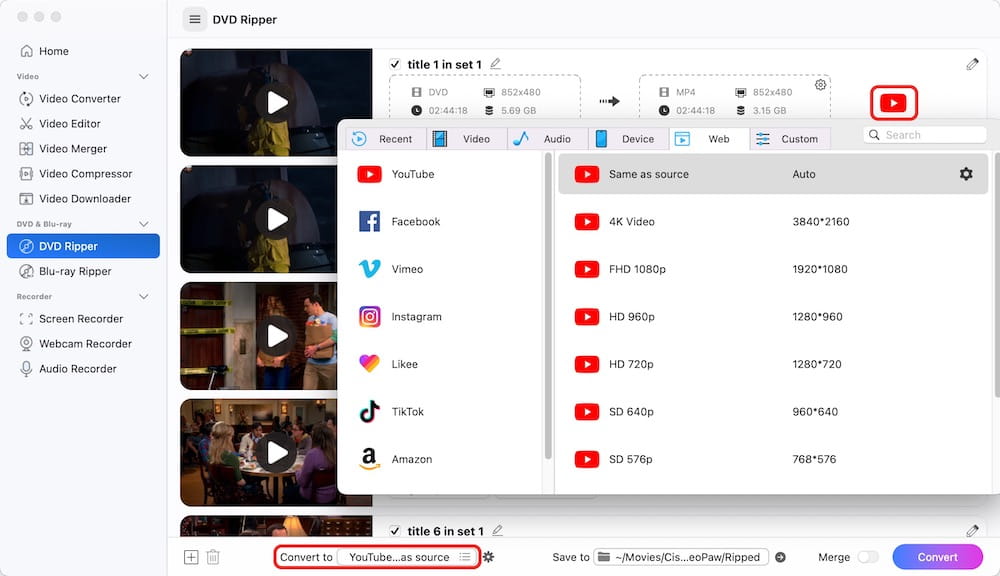Play the dinner table scene thumbnail

(x=277, y=453)
